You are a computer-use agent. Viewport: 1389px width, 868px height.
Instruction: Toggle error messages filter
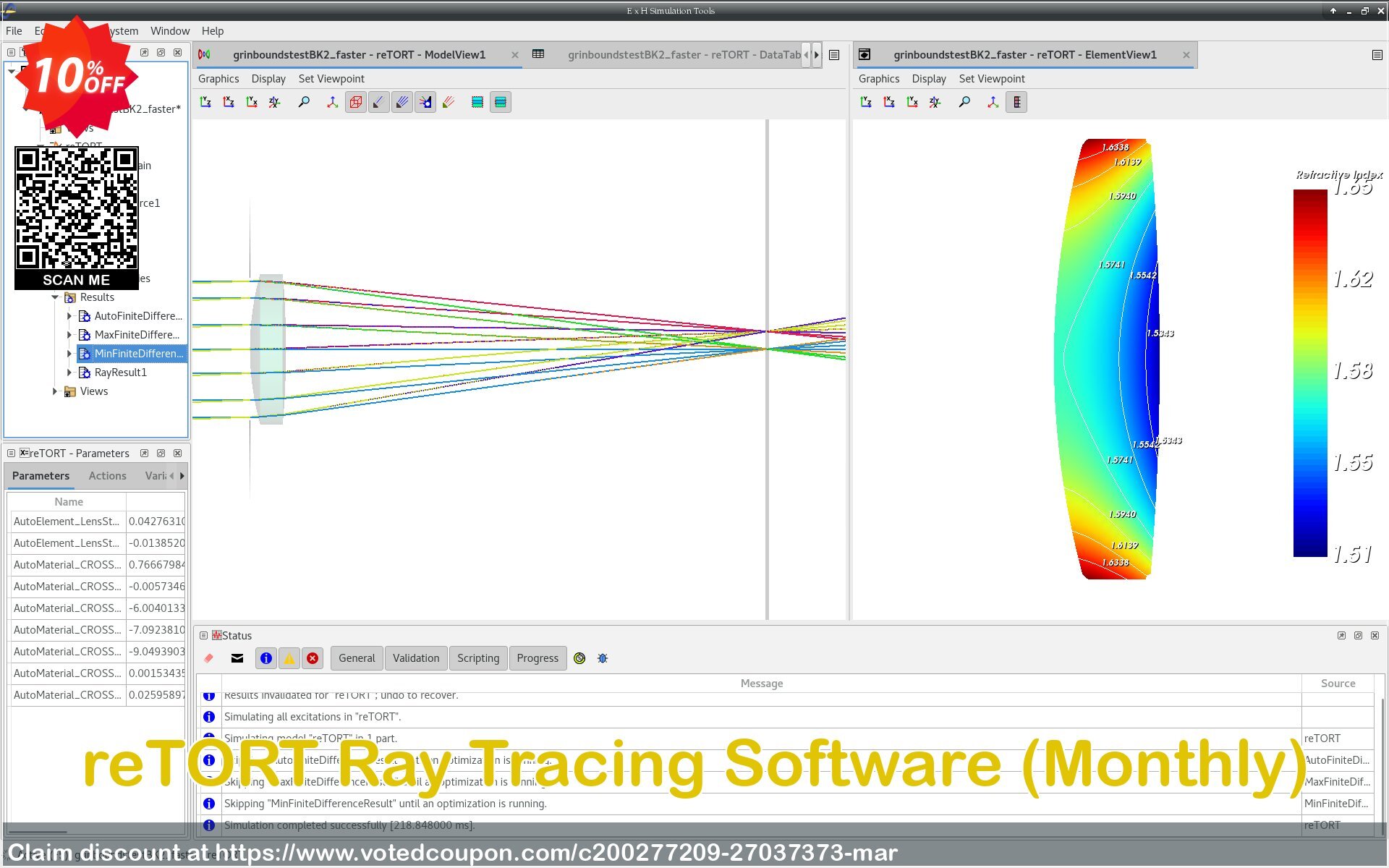313,658
